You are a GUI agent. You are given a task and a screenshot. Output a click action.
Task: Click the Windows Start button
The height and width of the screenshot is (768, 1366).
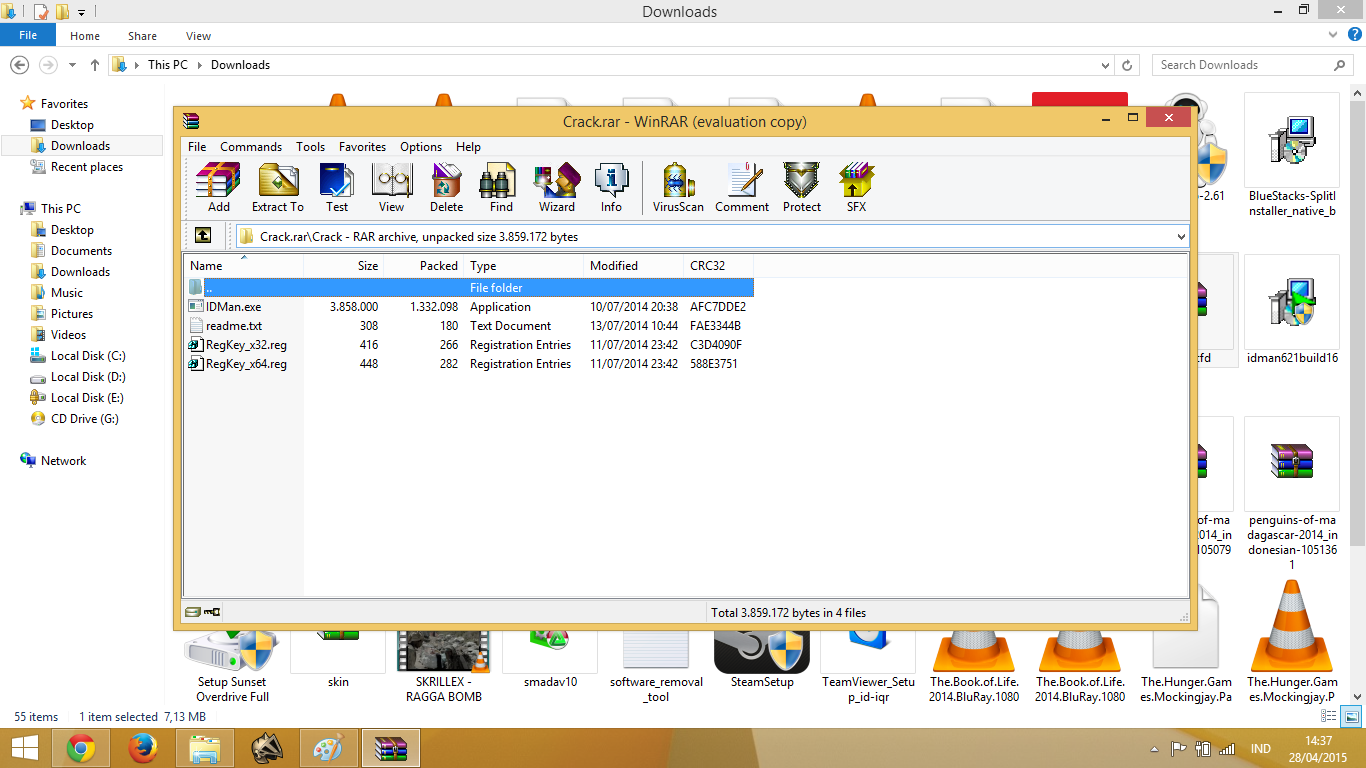click(x=24, y=747)
